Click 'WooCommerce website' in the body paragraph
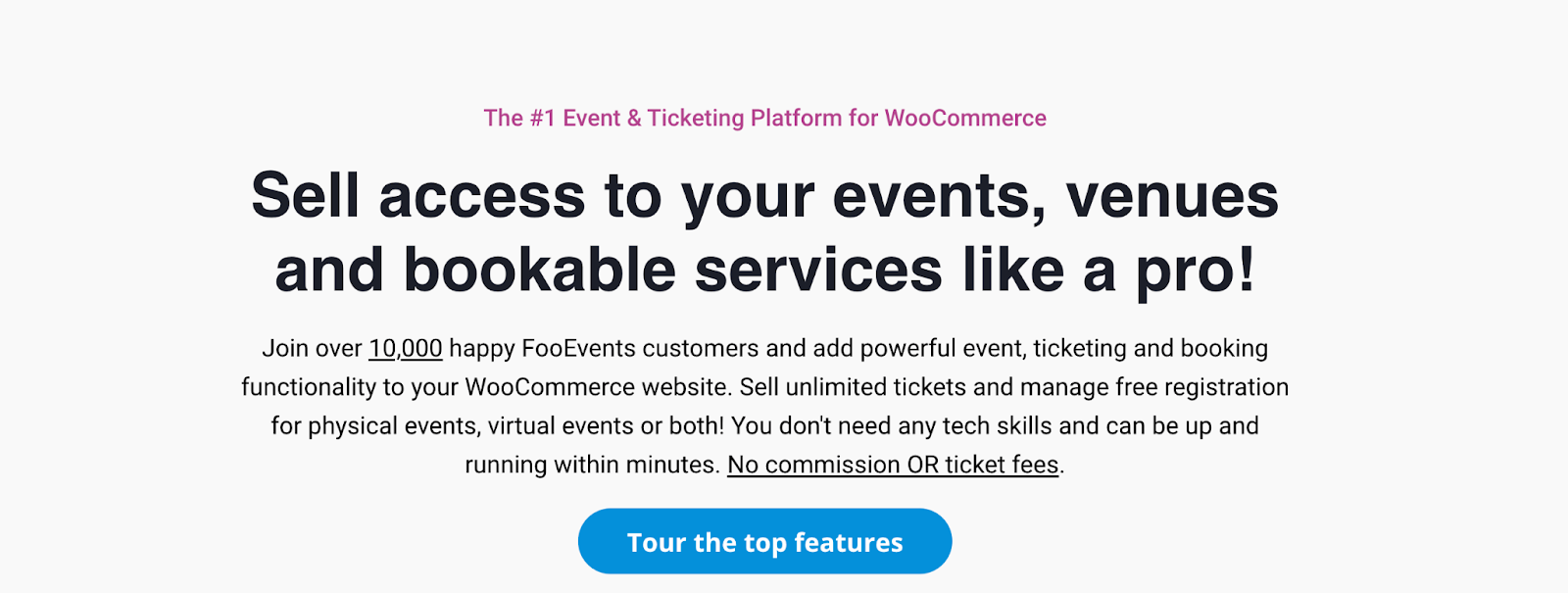1568x593 pixels. point(599,387)
